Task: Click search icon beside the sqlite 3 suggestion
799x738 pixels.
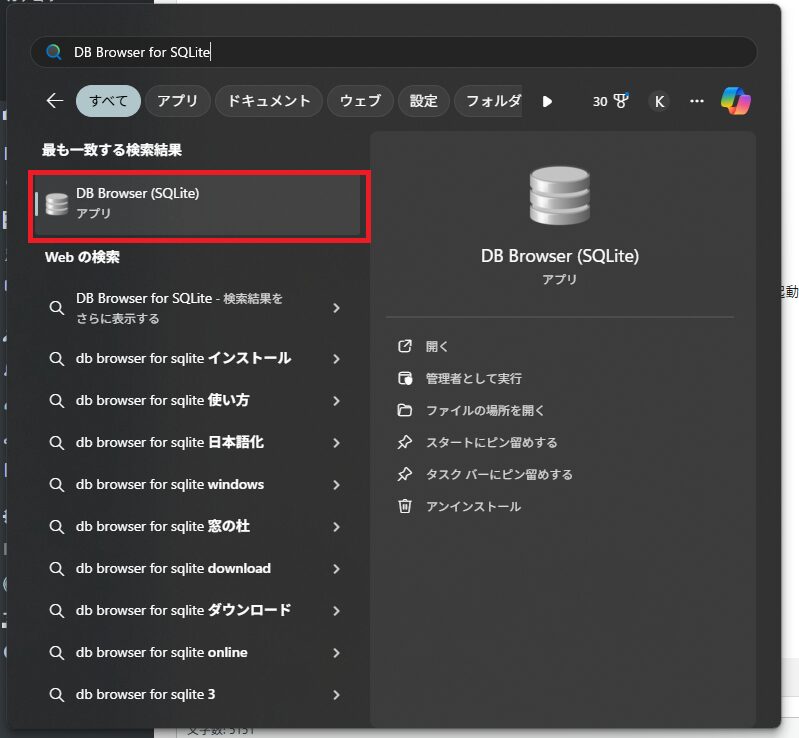Action: point(57,695)
